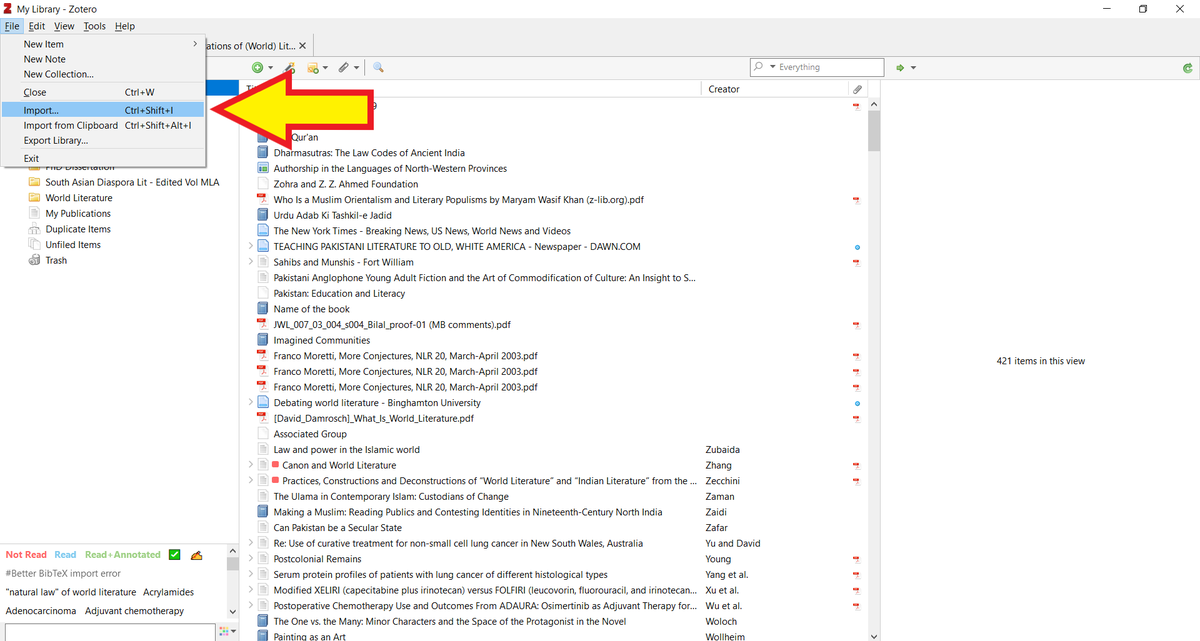Click the paperclip attachment column header
1200x641 pixels.
click(857, 89)
